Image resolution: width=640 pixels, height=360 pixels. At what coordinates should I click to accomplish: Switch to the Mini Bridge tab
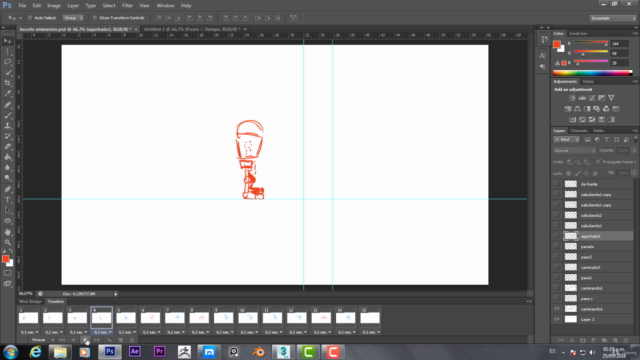pyautogui.click(x=30, y=302)
